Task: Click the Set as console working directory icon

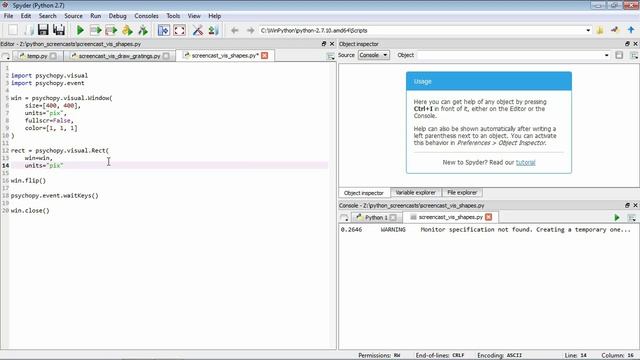Action: (616, 30)
